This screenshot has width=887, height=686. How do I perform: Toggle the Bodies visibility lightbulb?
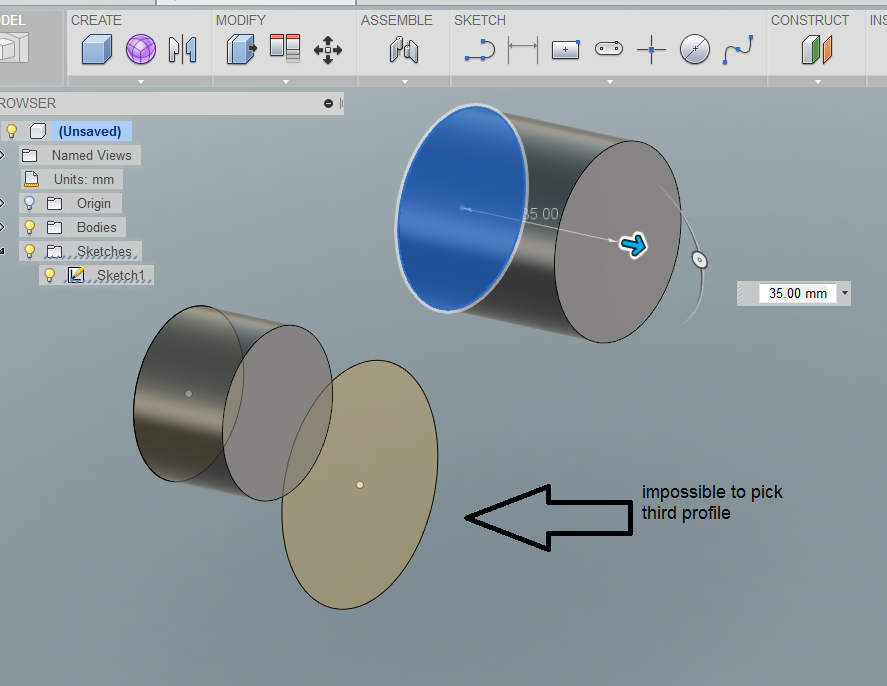29,227
